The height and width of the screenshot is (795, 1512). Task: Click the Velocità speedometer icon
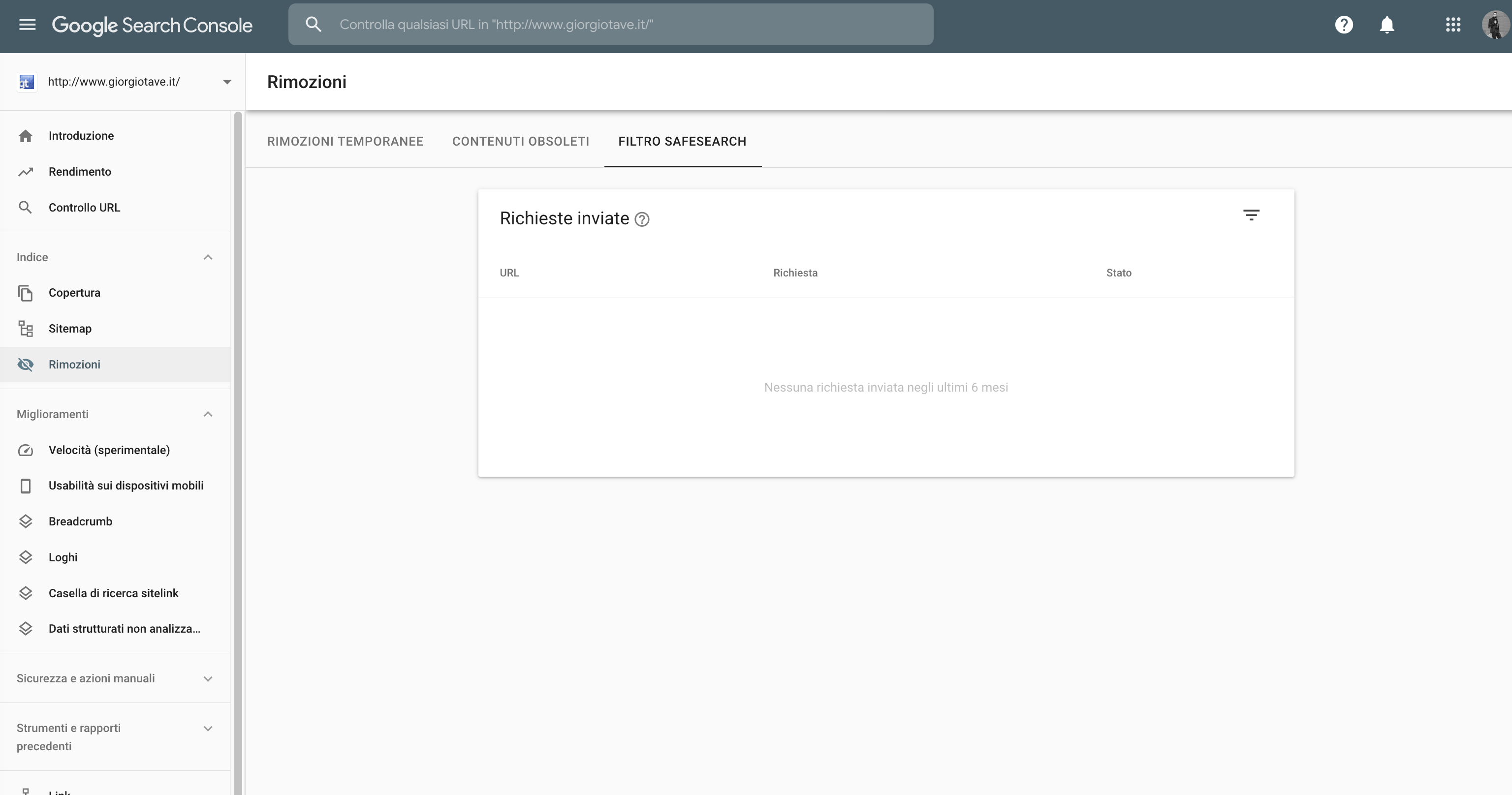click(25, 451)
